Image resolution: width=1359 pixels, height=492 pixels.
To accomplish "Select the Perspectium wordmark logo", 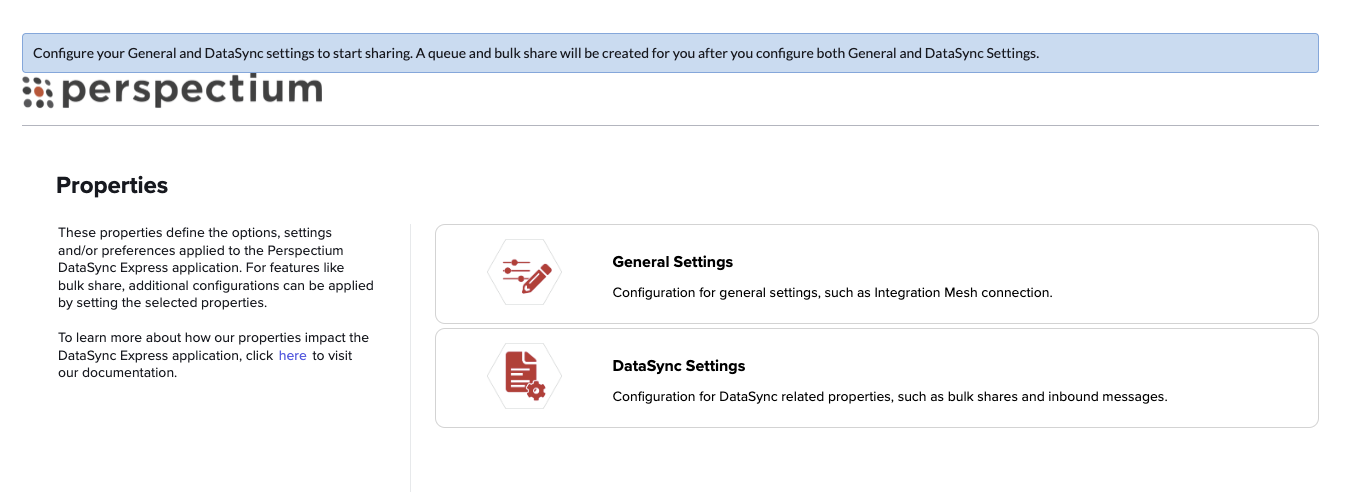I will (x=172, y=91).
